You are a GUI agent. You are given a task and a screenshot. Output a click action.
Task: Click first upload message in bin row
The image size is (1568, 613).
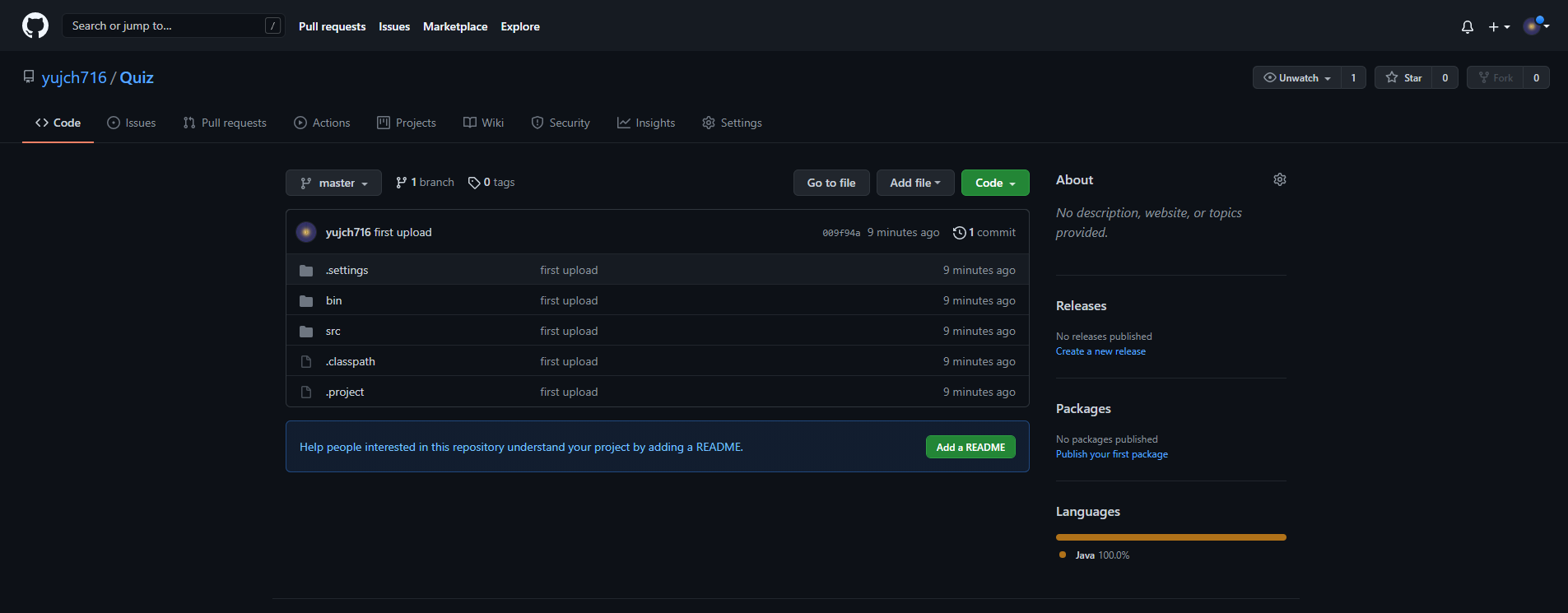(569, 300)
